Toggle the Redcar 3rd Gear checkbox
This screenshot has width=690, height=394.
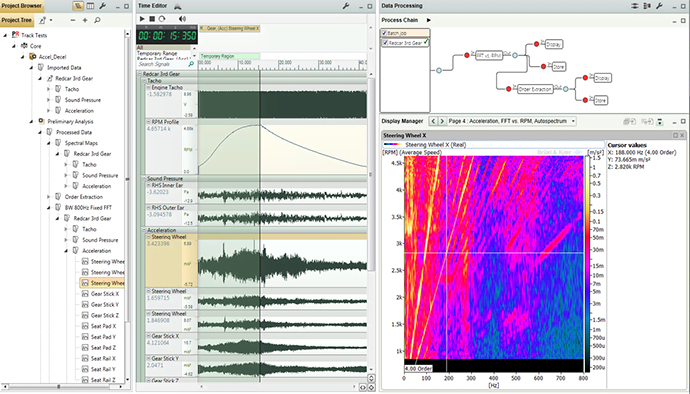click(385, 43)
